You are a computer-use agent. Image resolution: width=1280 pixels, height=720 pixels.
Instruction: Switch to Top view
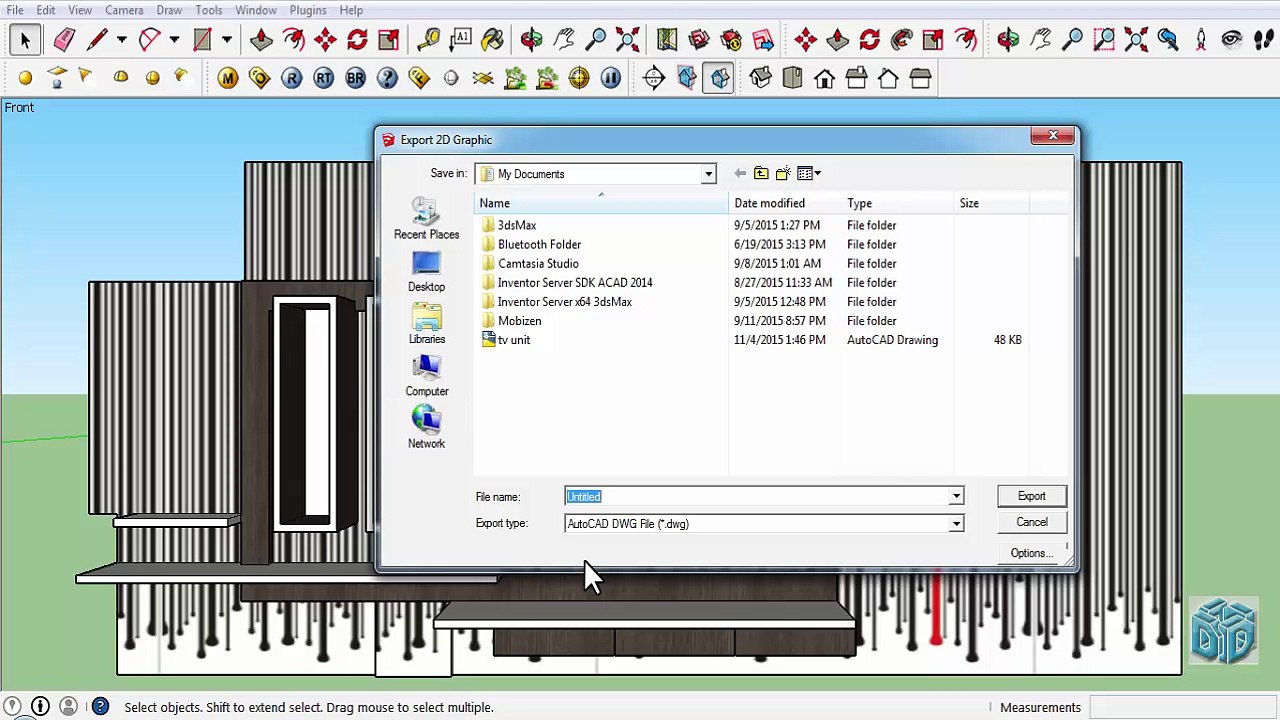(x=793, y=78)
